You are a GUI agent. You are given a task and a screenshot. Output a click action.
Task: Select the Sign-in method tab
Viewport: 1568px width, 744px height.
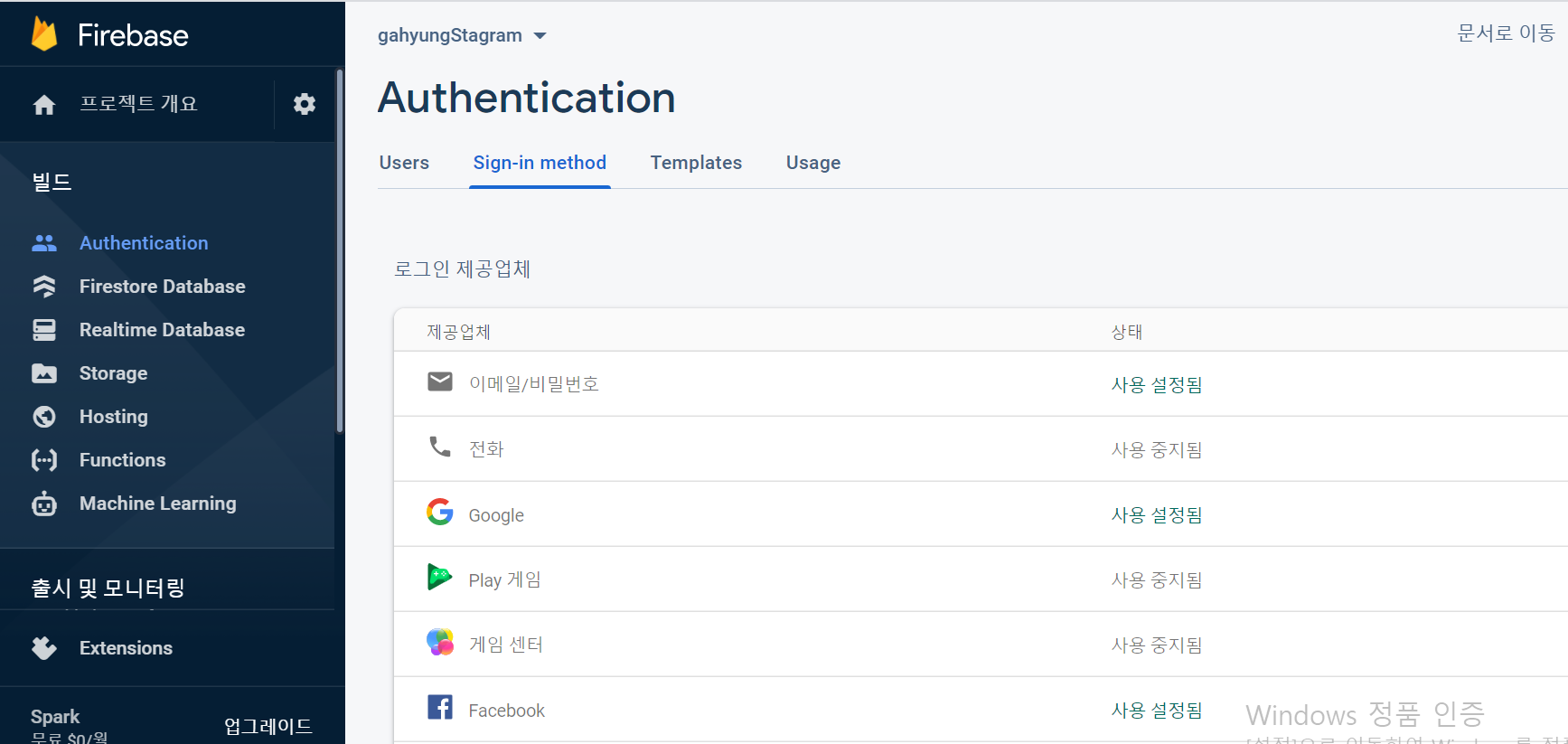pyautogui.click(x=540, y=163)
